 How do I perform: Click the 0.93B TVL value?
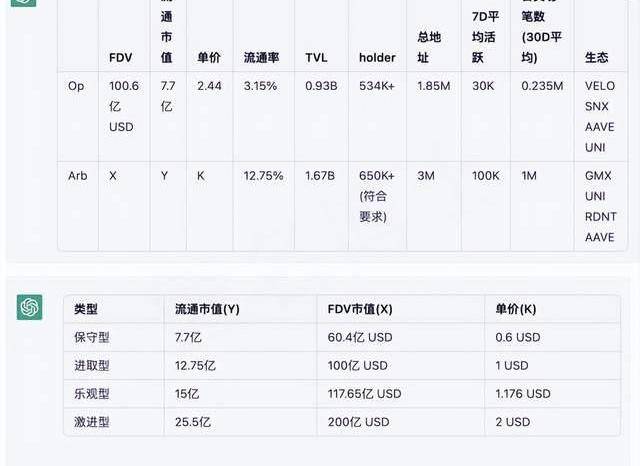click(x=320, y=86)
